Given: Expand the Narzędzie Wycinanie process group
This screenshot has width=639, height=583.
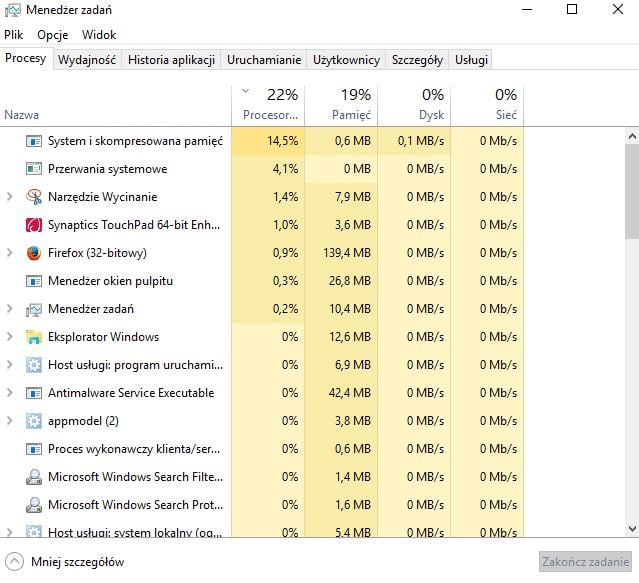Looking at the screenshot, I should point(10,197).
